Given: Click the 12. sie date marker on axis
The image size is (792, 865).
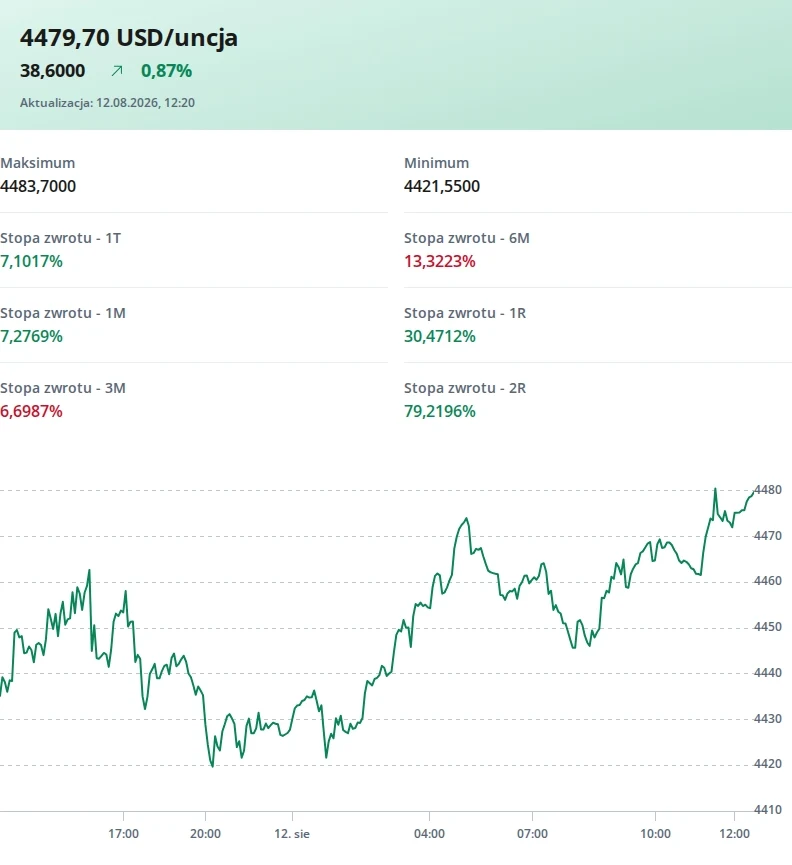Looking at the screenshot, I should (x=292, y=834).
